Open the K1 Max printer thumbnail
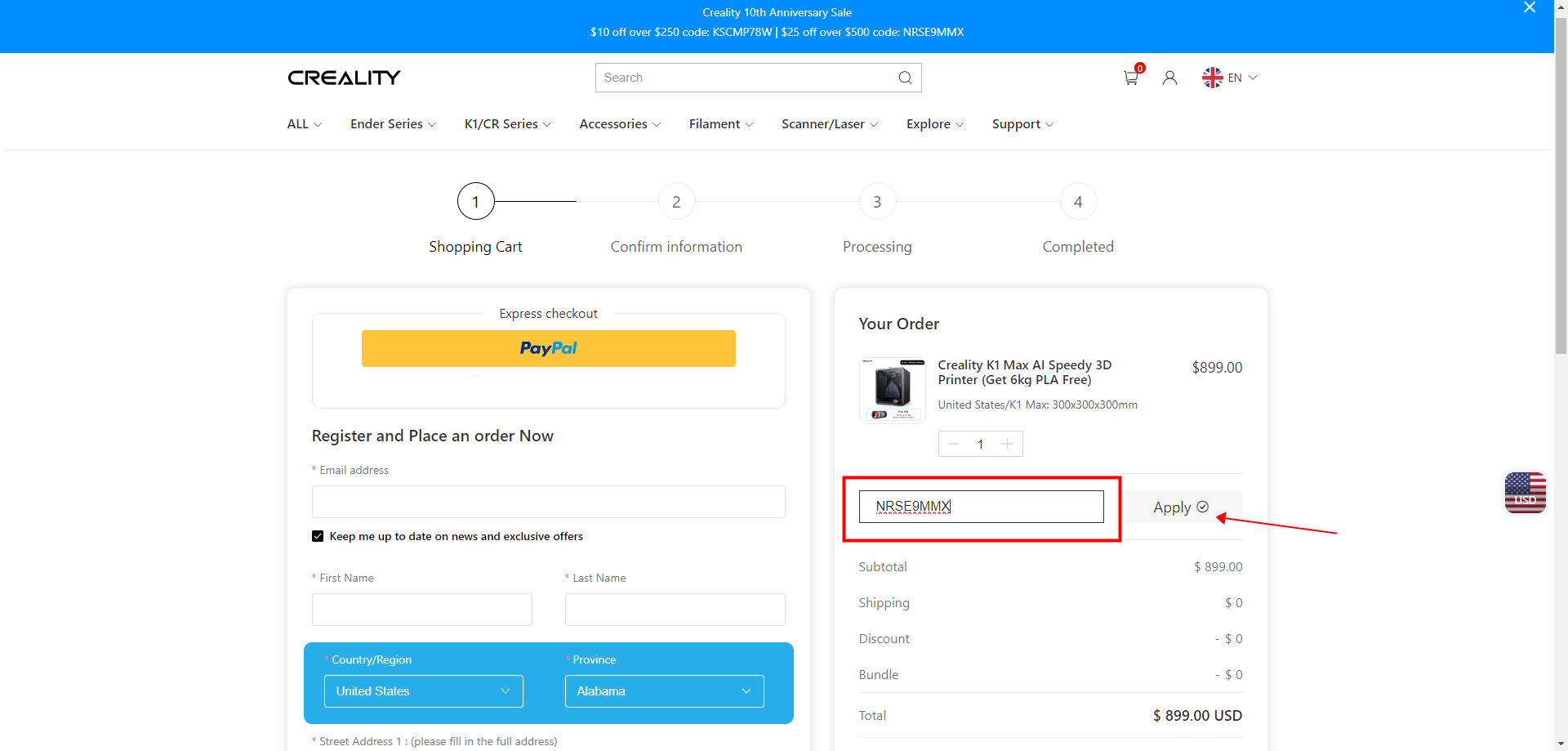Viewport: 1568px width, 751px height. 893,391
